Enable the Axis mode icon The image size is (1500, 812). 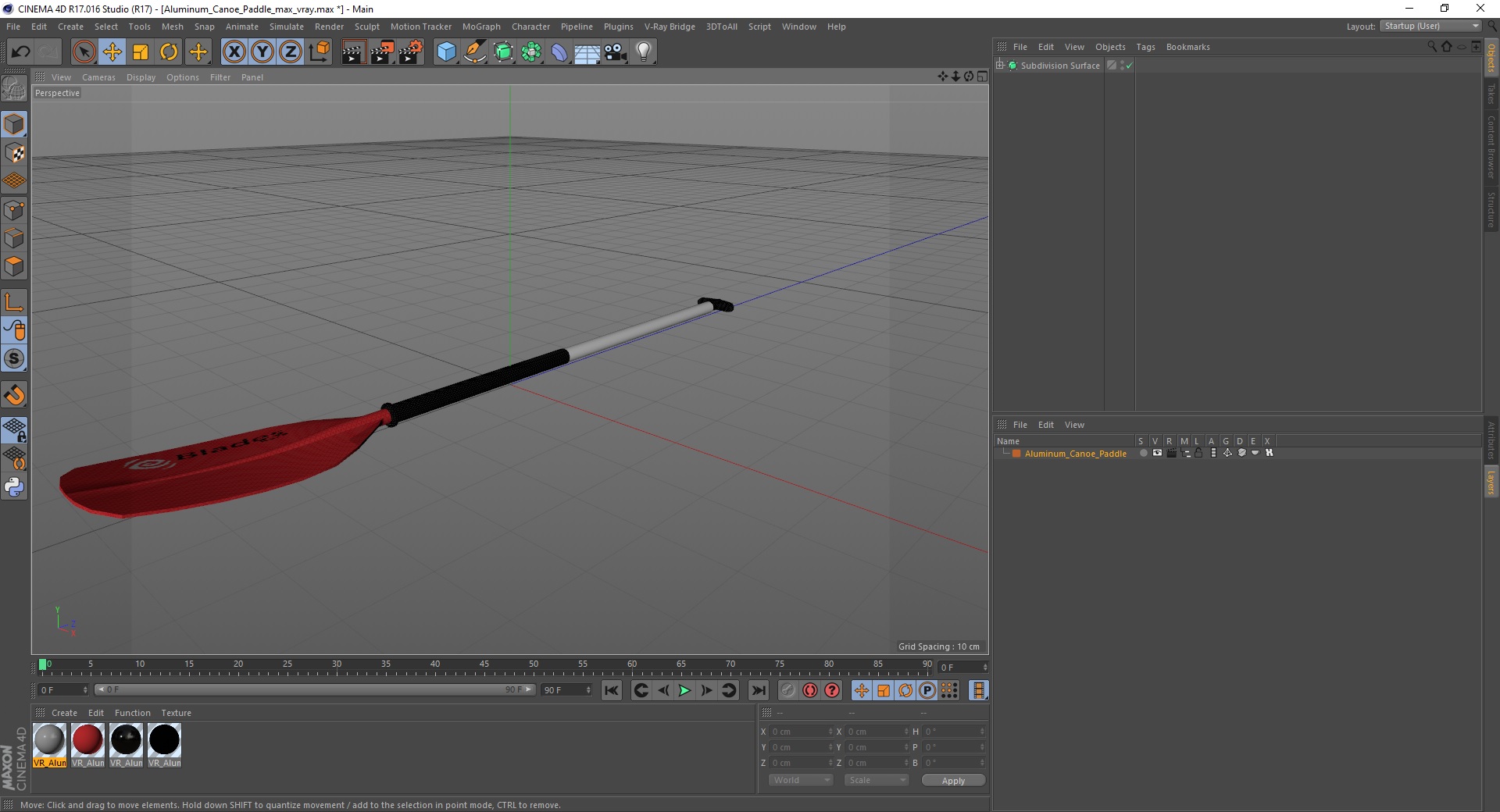click(x=14, y=302)
